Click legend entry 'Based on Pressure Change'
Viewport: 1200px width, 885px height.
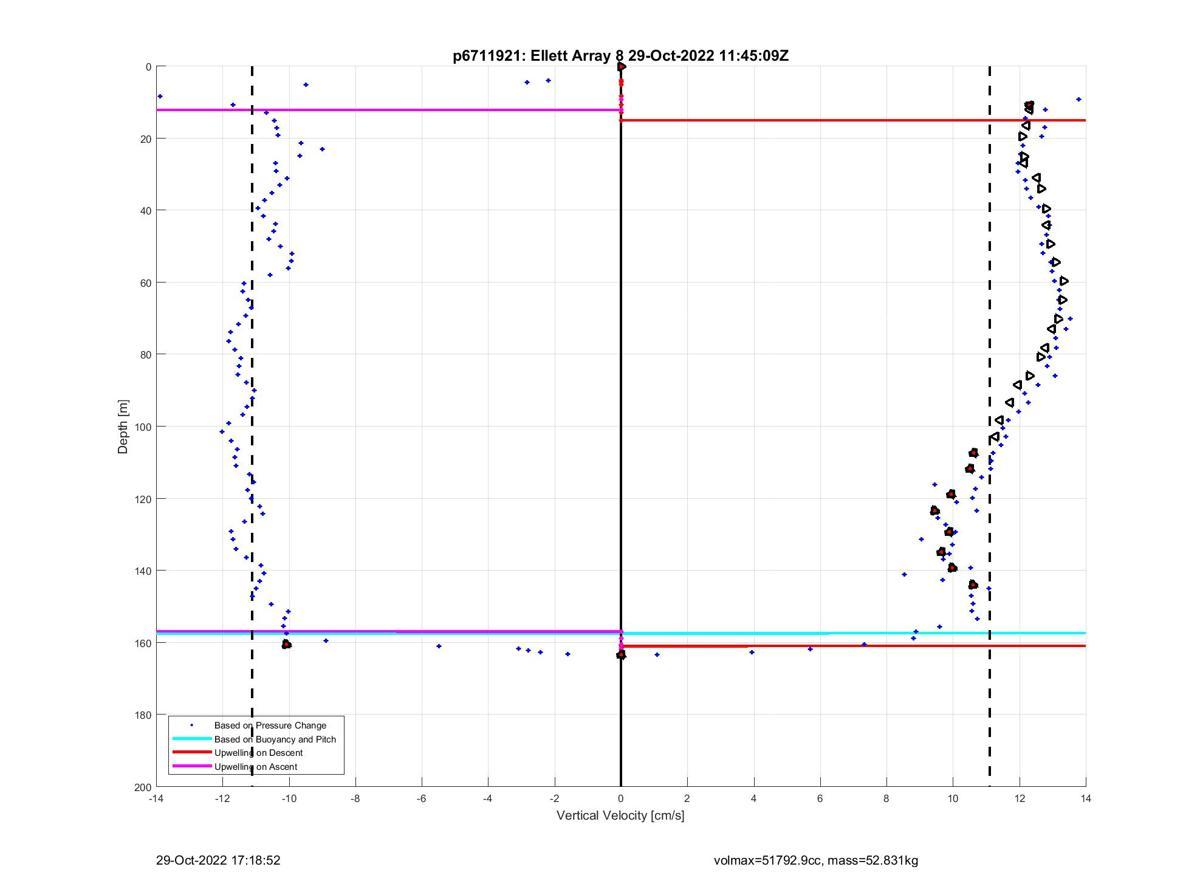[x=270, y=725]
